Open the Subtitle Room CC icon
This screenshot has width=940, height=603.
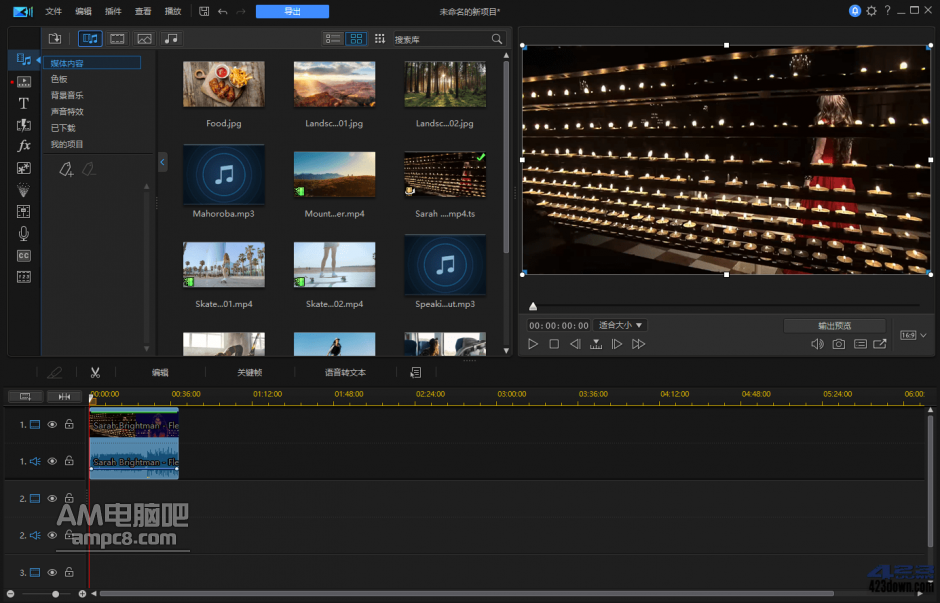tap(23, 255)
